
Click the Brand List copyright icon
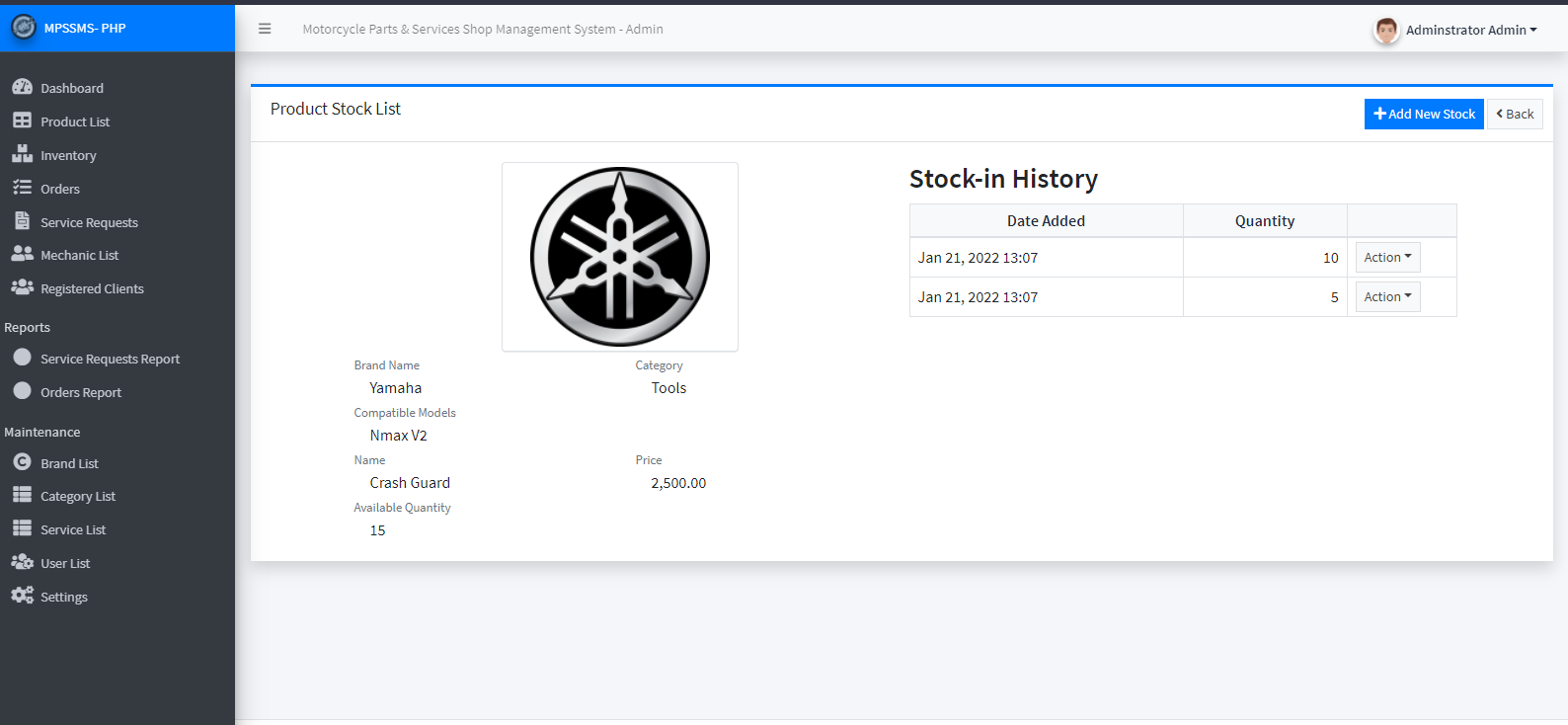pos(22,462)
